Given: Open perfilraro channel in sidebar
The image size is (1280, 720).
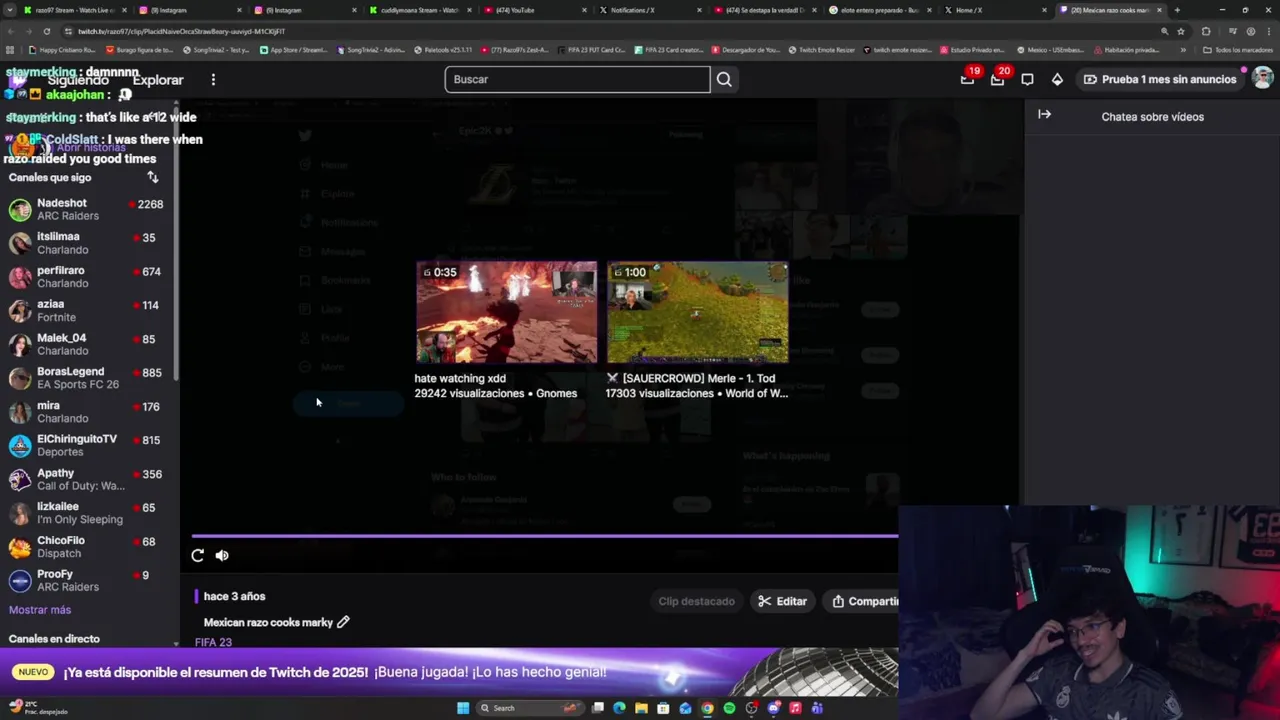Looking at the screenshot, I should (87, 277).
